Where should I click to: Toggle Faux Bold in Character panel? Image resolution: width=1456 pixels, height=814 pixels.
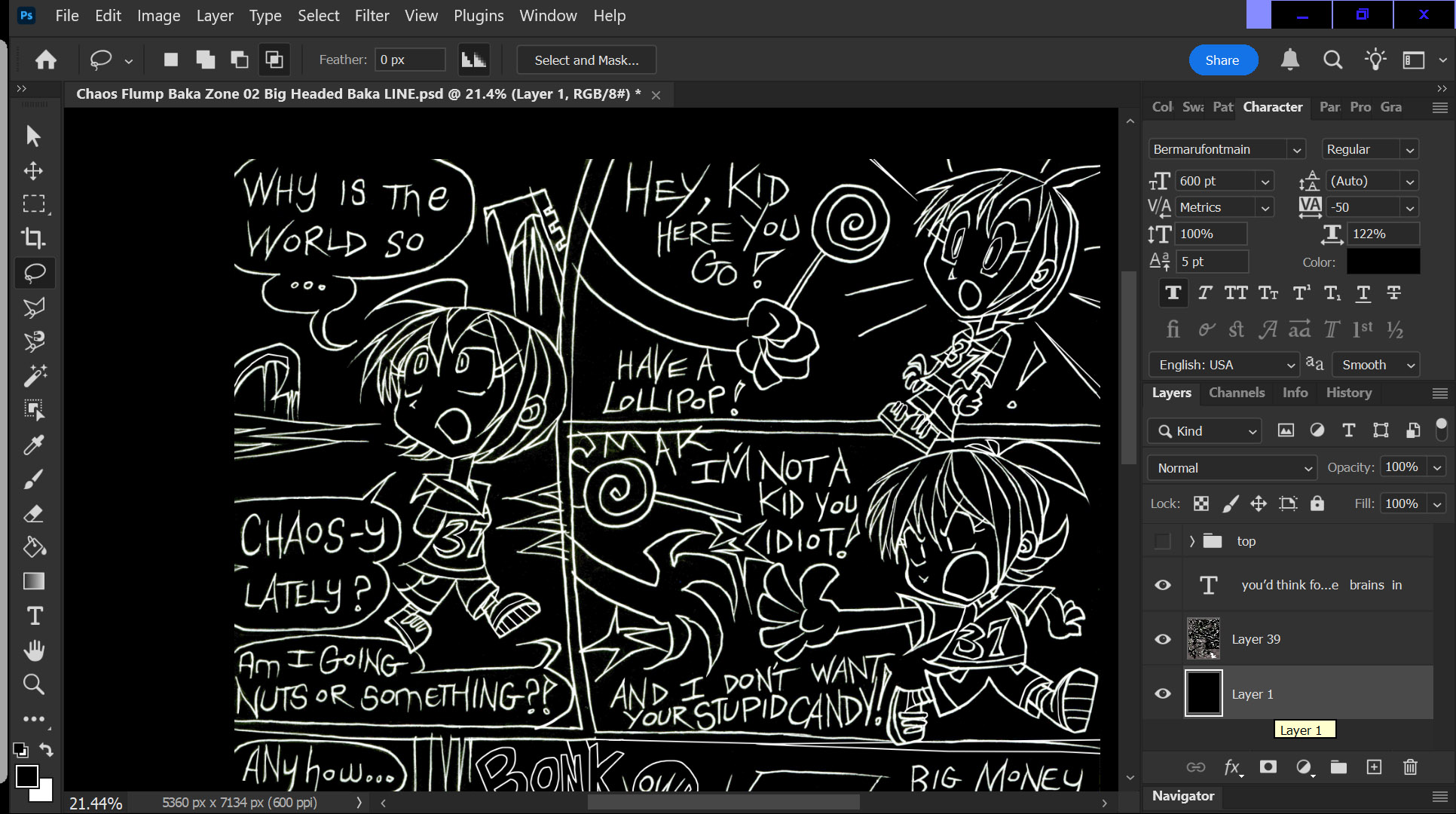pyautogui.click(x=1173, y=293)
